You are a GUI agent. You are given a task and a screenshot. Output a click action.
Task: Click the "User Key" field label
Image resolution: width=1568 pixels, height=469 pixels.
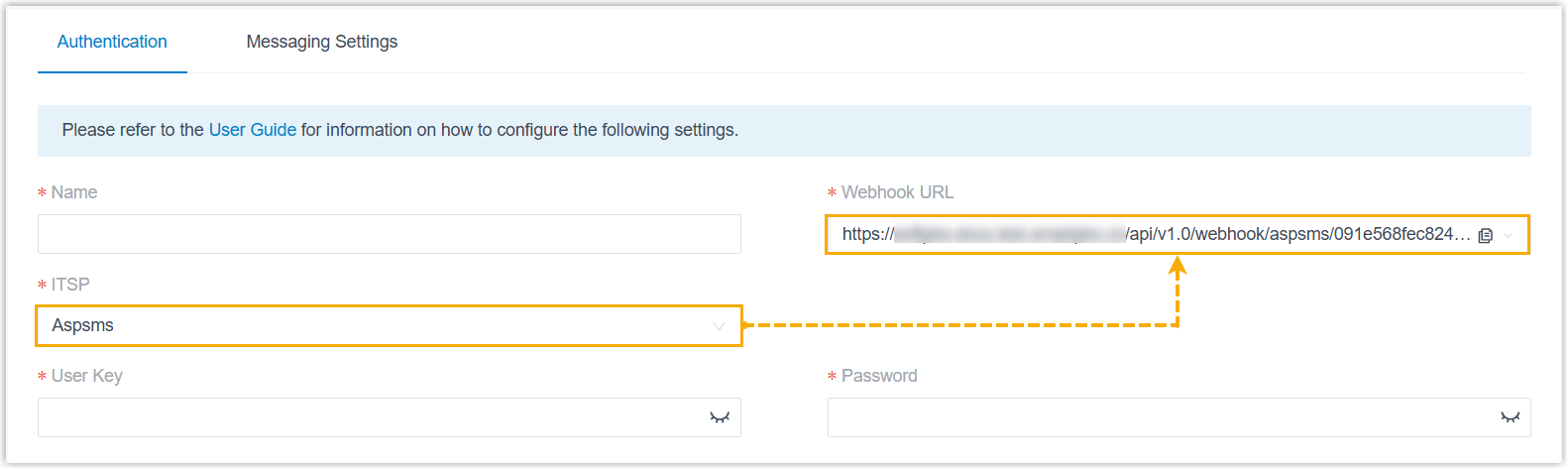87,376
